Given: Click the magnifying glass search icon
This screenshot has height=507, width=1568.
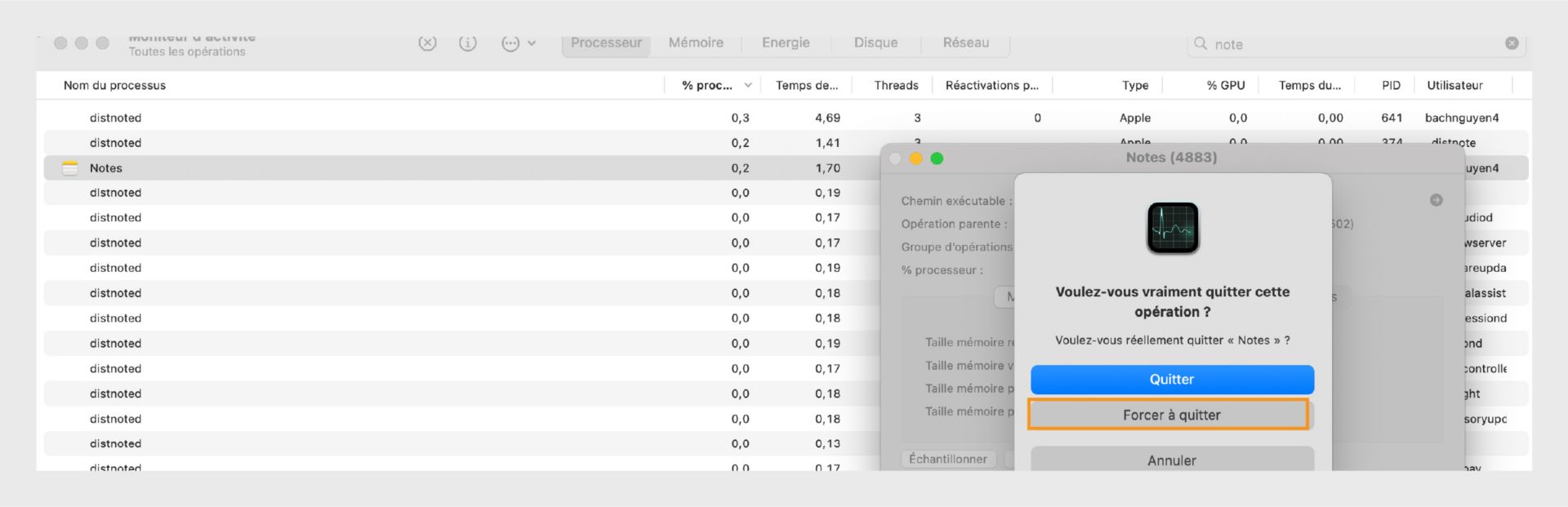Looking at the screenshot, I should click(x=1200, y=43).
